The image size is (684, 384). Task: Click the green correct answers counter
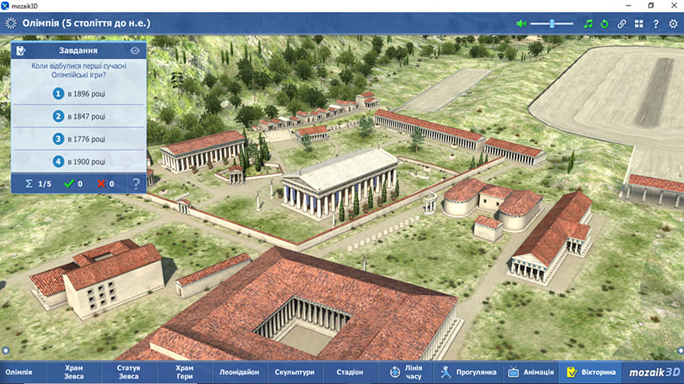coord(73,184)
